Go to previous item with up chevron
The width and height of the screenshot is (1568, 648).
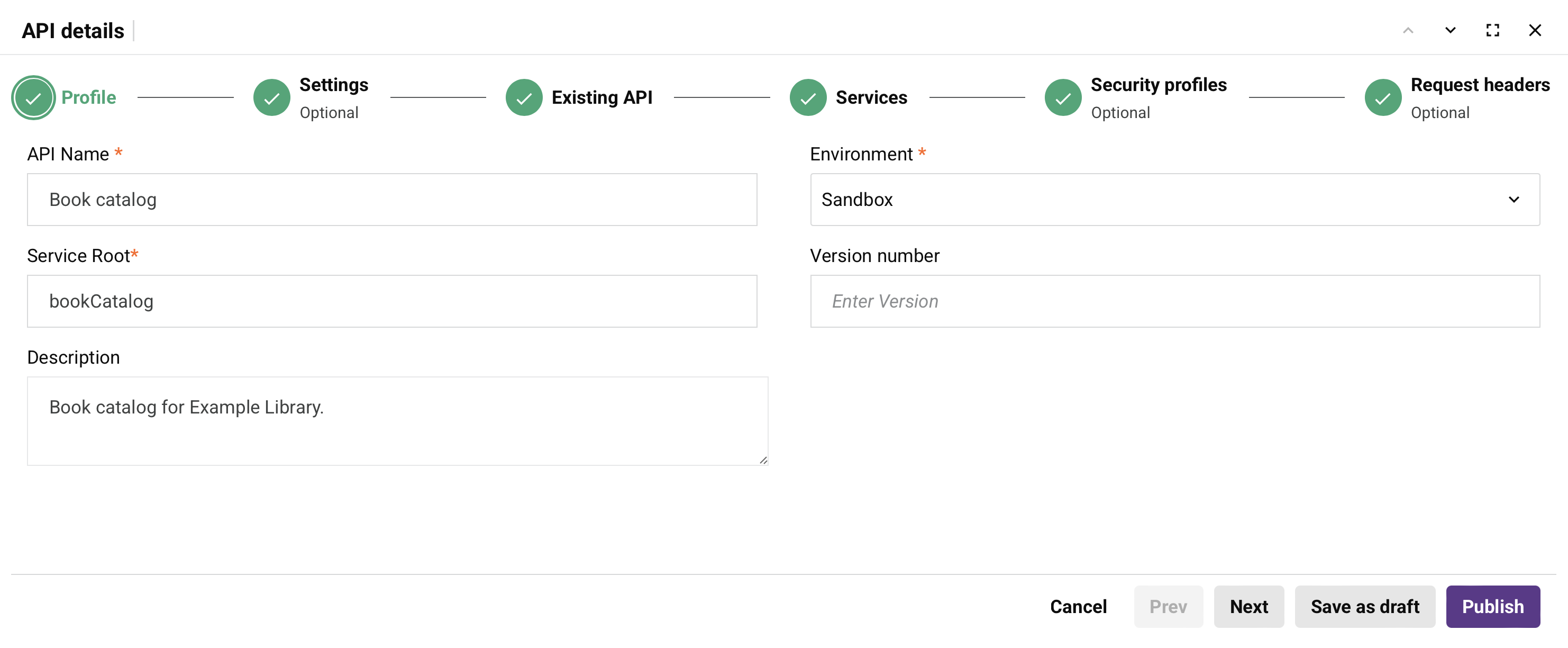tap(1408, 31)
